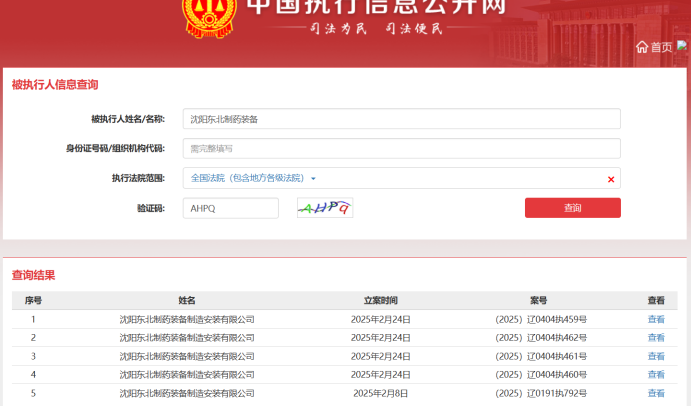Focus the 验证码 captcha input field
This screenshot has width=692, height=407.
231,208
